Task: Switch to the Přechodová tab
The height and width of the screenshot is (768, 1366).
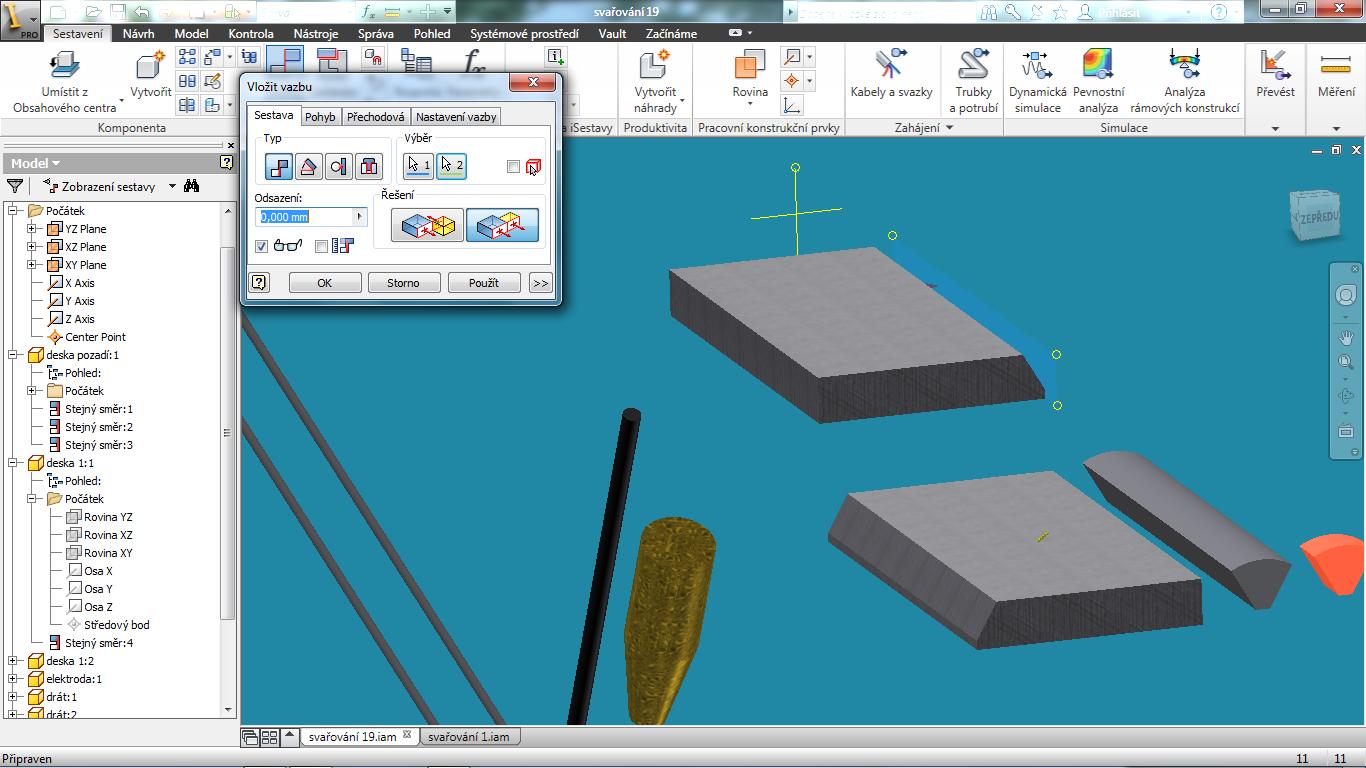Action: (x=375, y=117)
